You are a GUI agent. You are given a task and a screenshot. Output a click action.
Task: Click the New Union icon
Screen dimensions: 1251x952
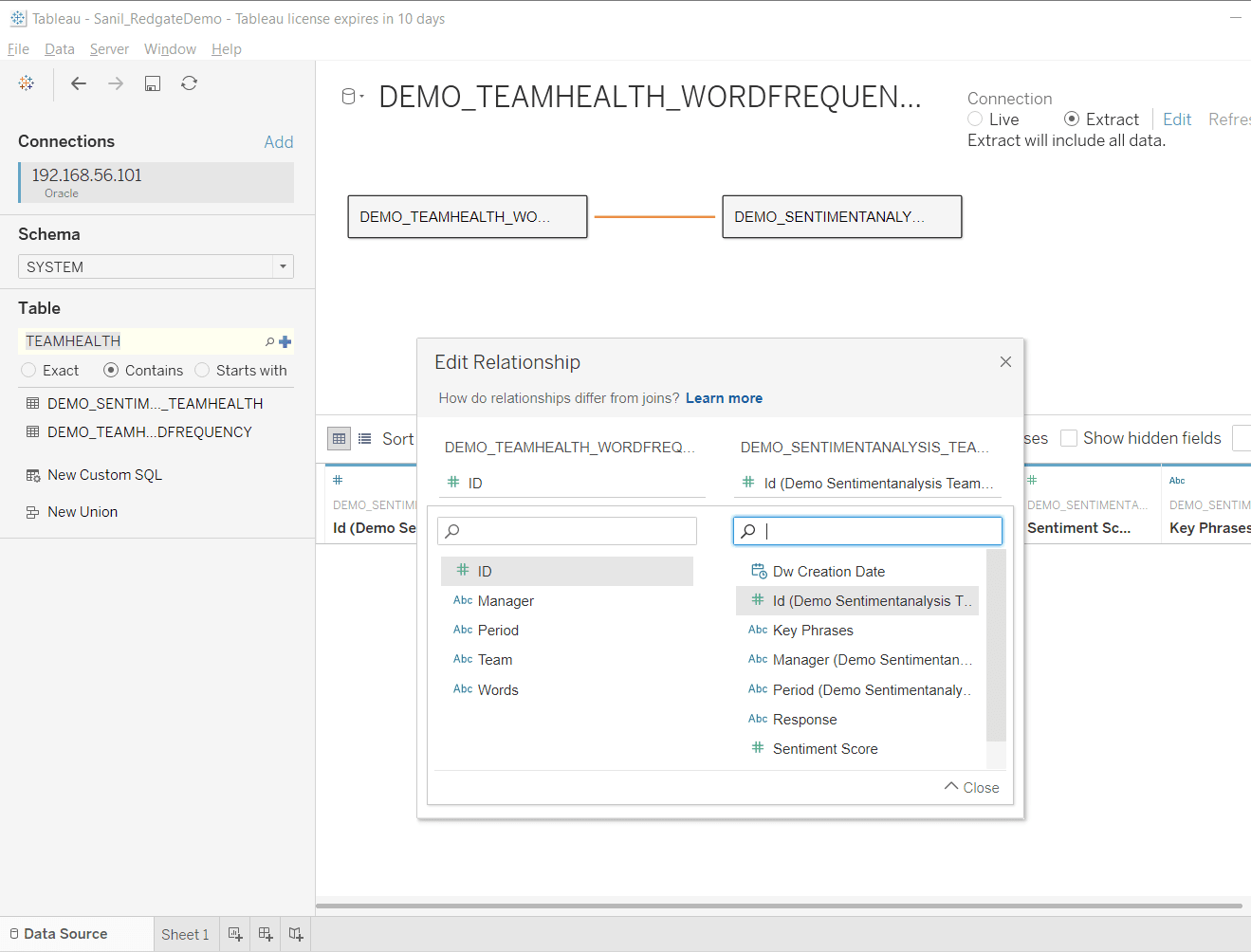click(33, 512)
